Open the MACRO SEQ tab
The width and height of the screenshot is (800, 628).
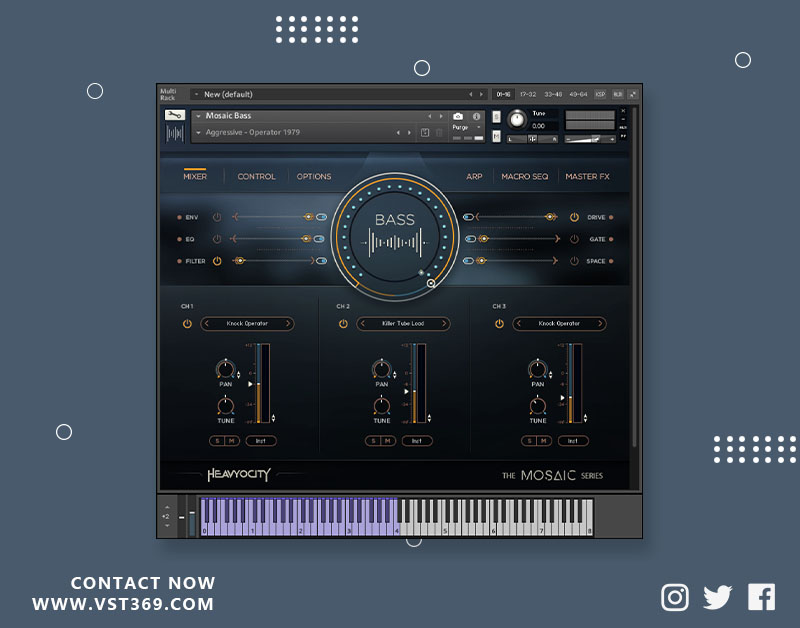click(524, 176)
